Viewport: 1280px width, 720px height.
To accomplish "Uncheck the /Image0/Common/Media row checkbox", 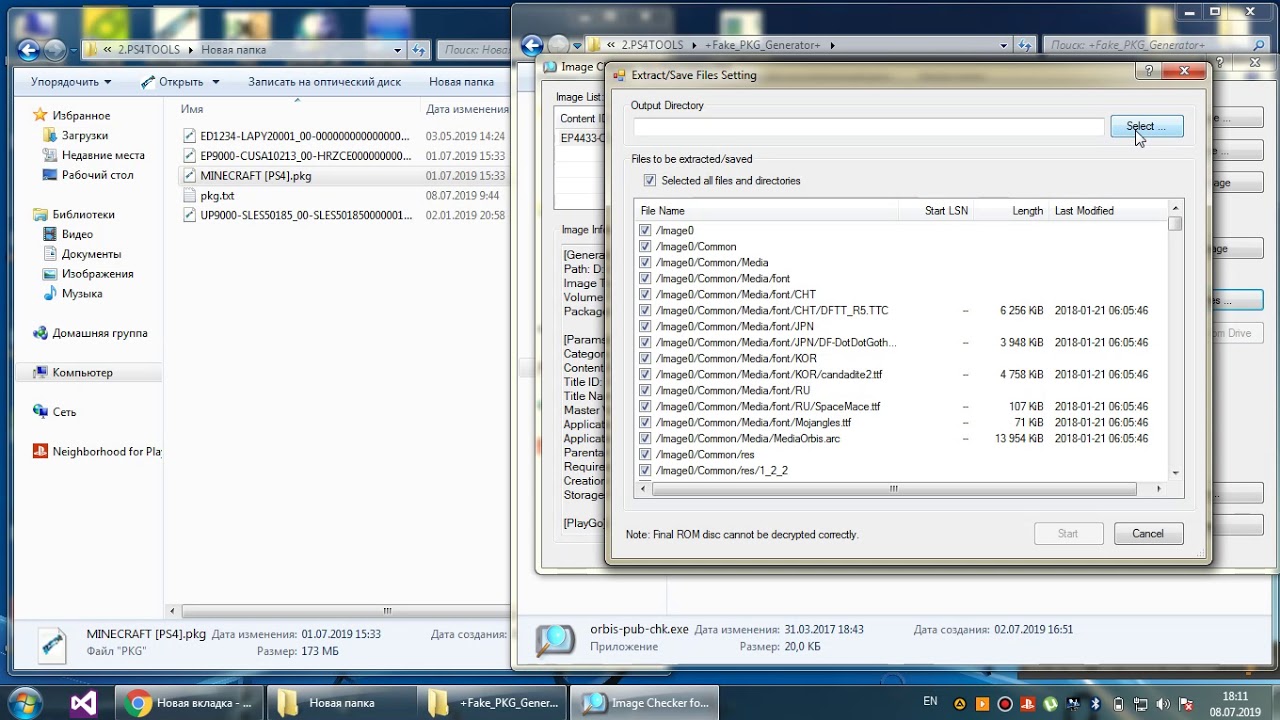I will (x=645, y=263).
